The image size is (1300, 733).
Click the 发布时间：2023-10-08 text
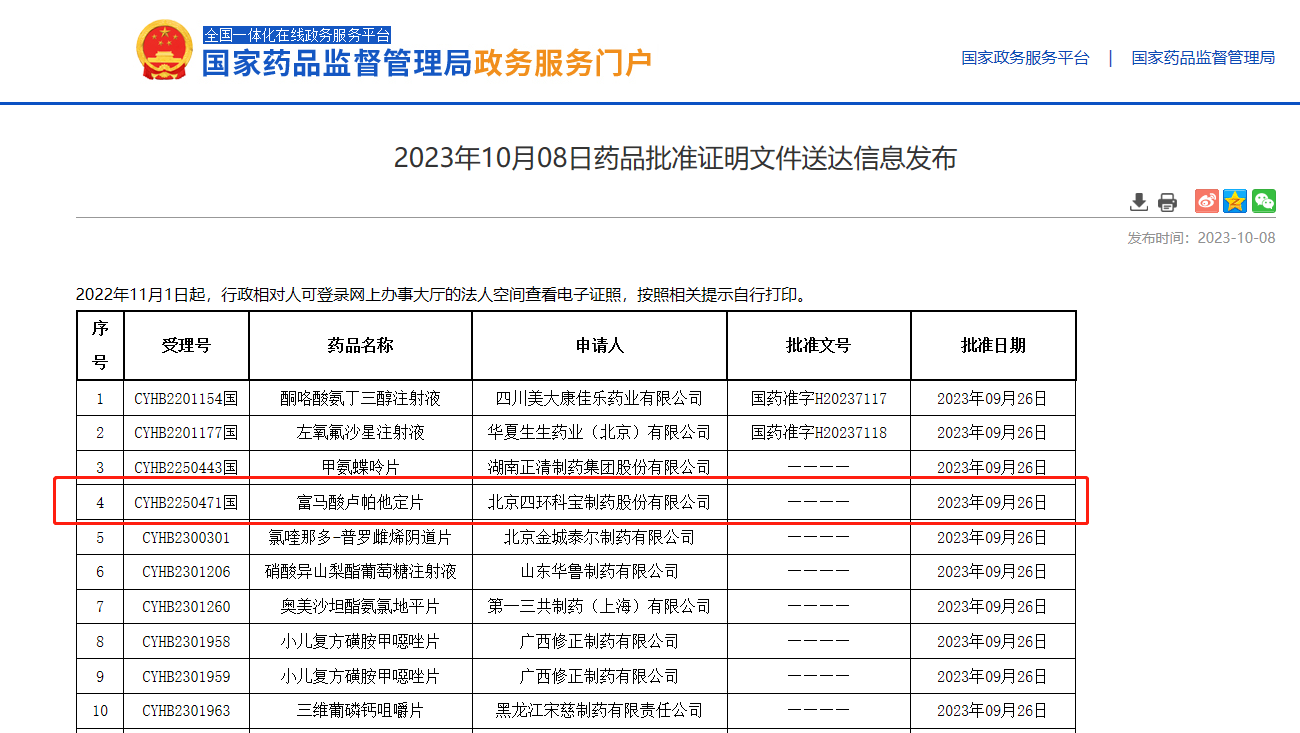[1201, 238]
